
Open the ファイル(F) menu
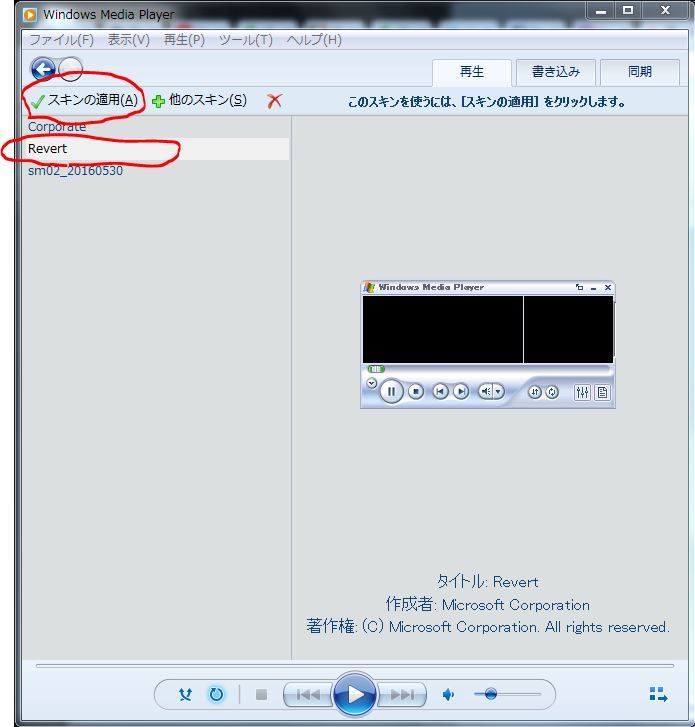click(x=62, y=40)
